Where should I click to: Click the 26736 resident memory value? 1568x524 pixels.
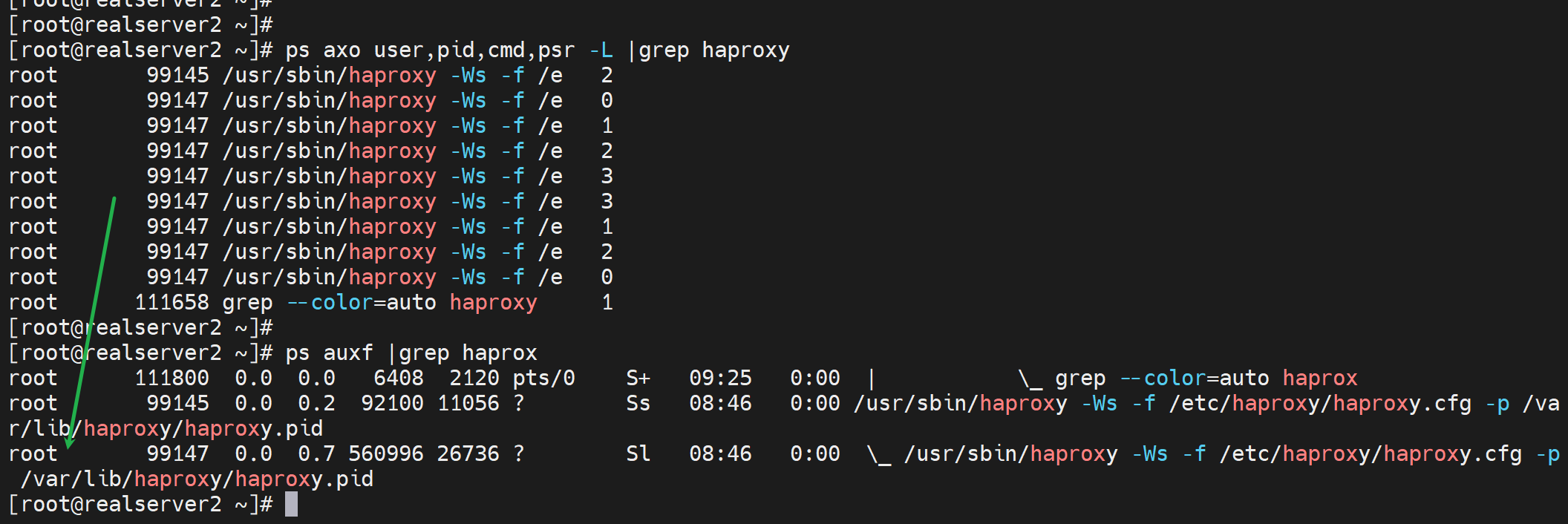coord(468,453)
